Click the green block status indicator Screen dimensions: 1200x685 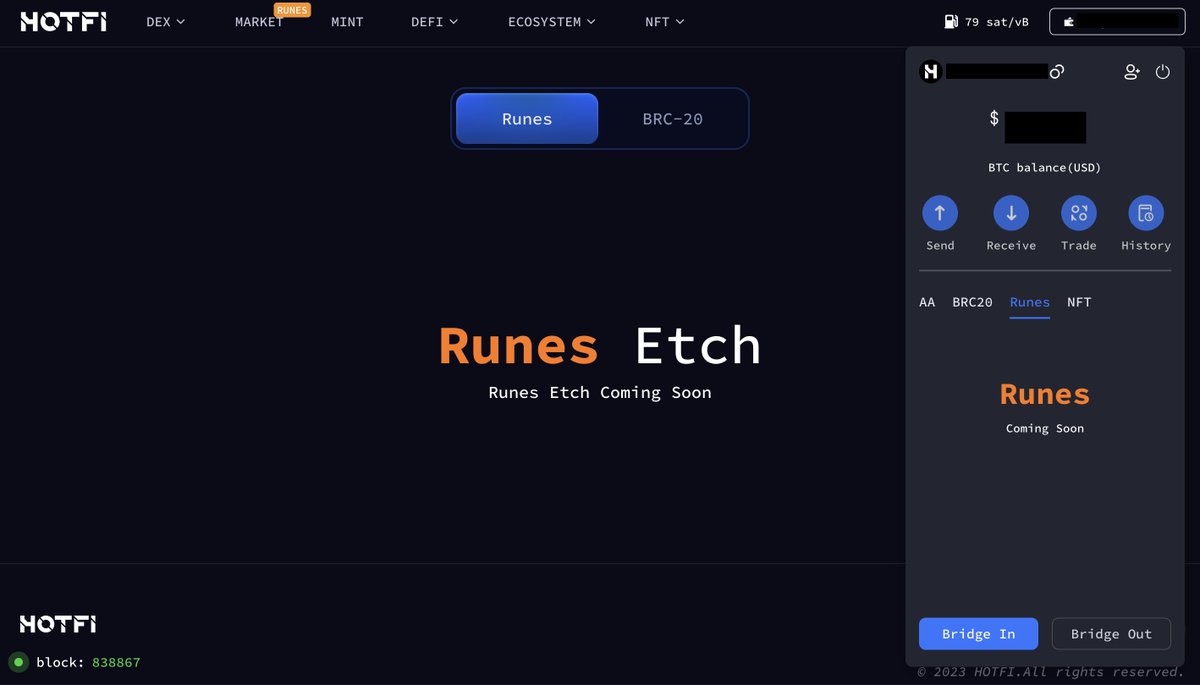[18, 662]
